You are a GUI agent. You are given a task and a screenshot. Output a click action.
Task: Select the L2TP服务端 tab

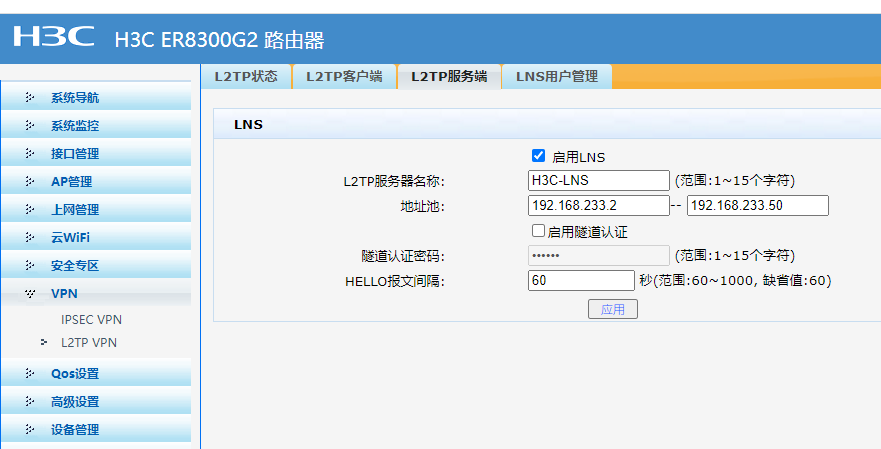pos(449,76)
